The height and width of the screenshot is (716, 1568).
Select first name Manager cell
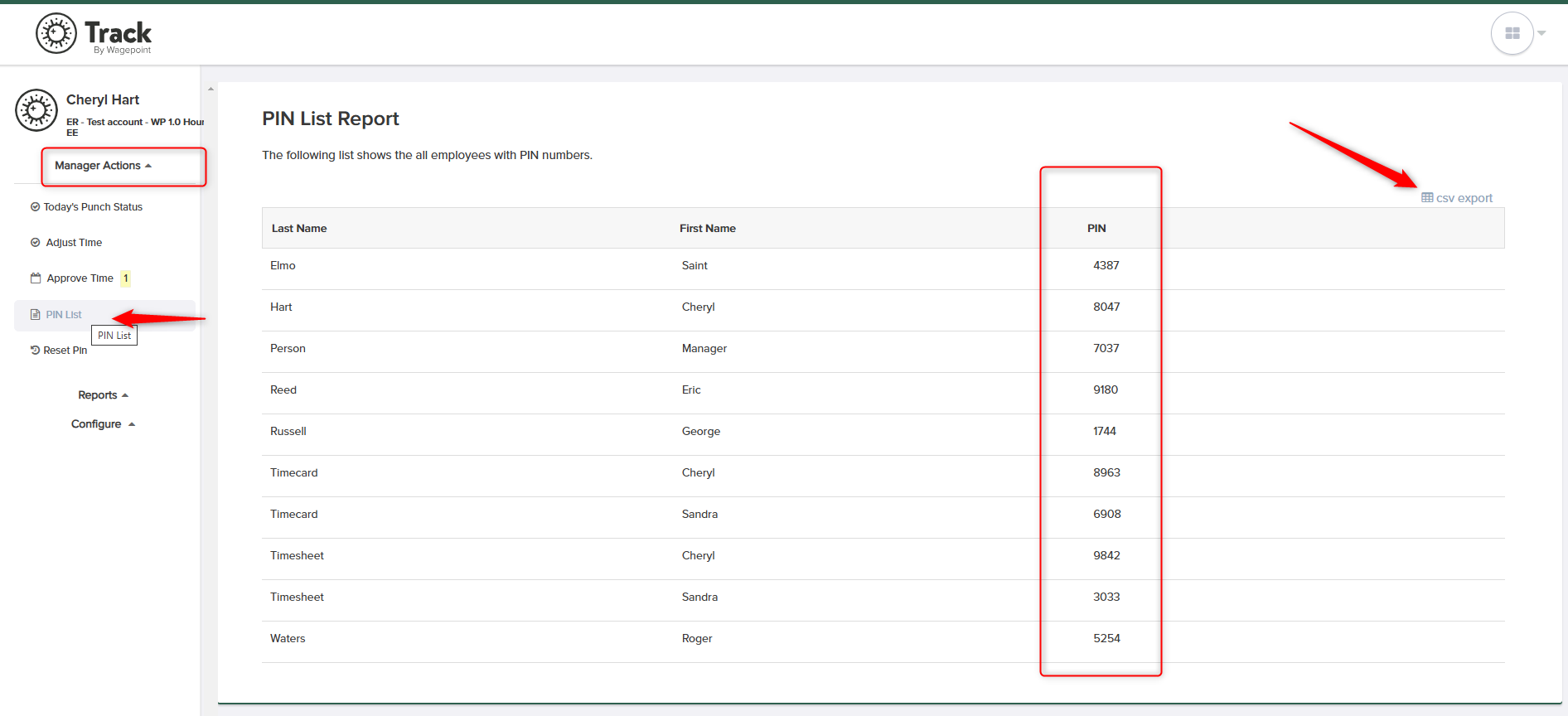pos(704,349)
